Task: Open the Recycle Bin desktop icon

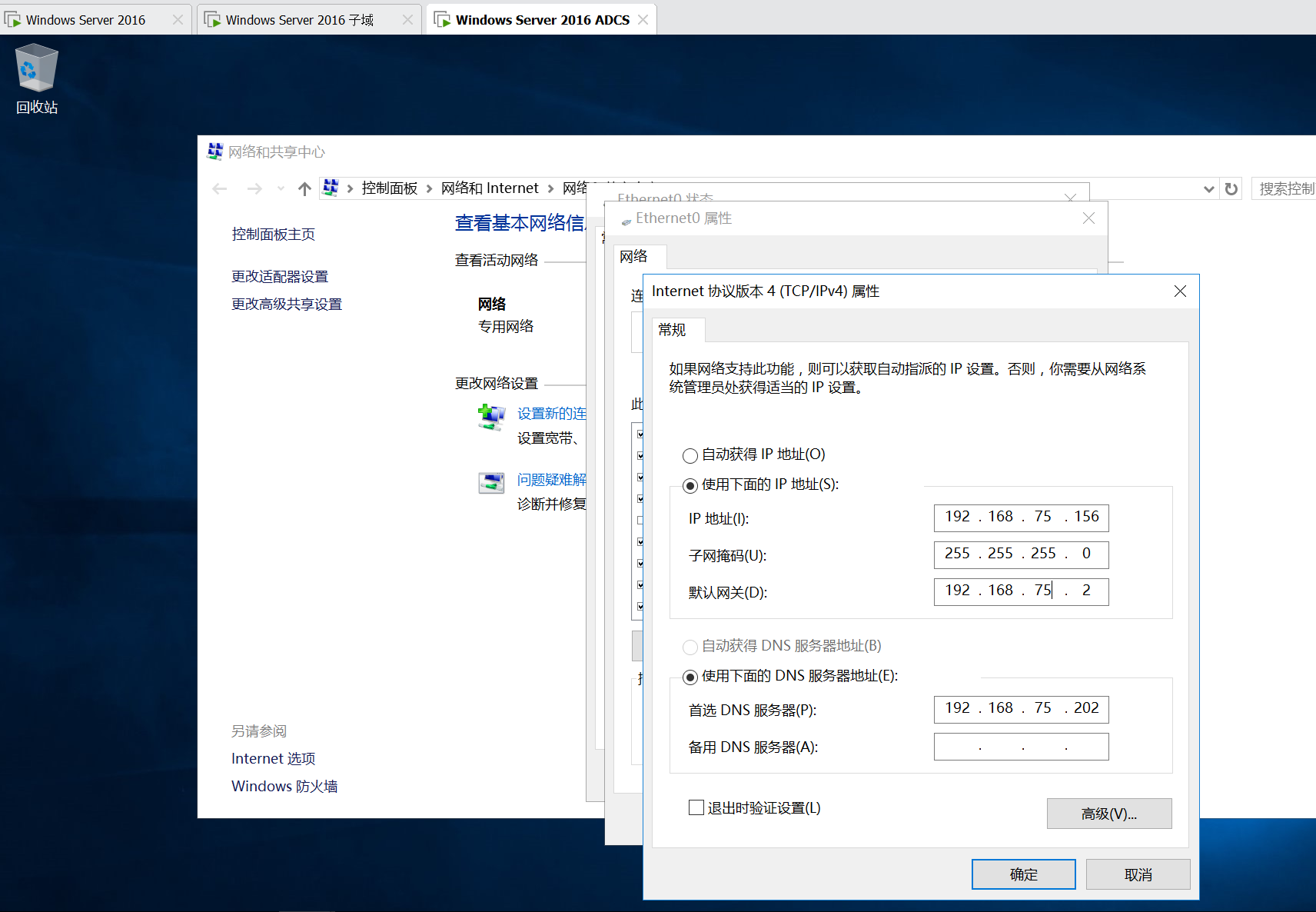Action: pyautogui.click(x=37, y=79)
